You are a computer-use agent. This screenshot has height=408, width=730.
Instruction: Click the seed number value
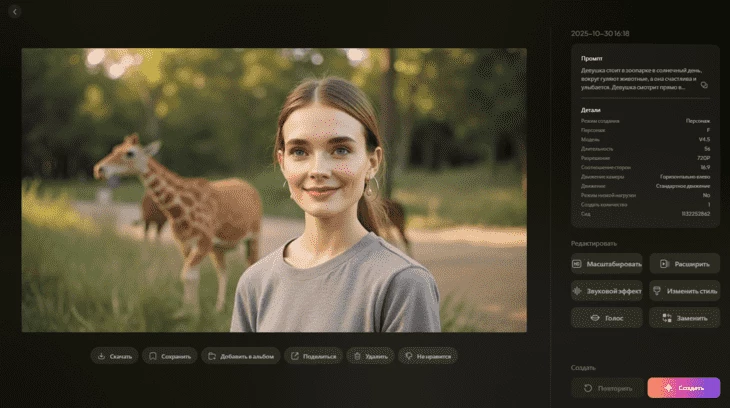pos(694,213)
